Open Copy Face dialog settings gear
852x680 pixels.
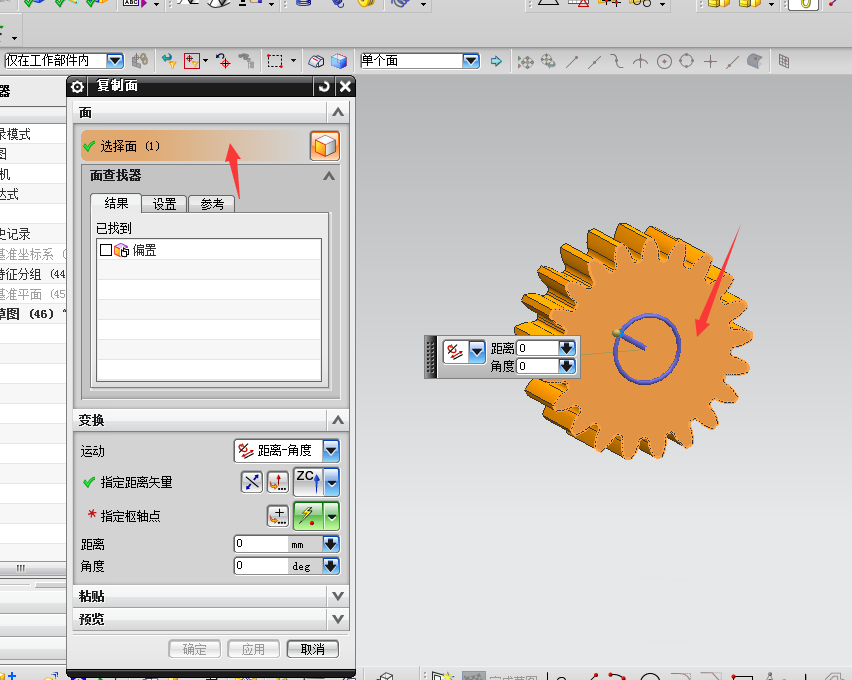point(78,87)
